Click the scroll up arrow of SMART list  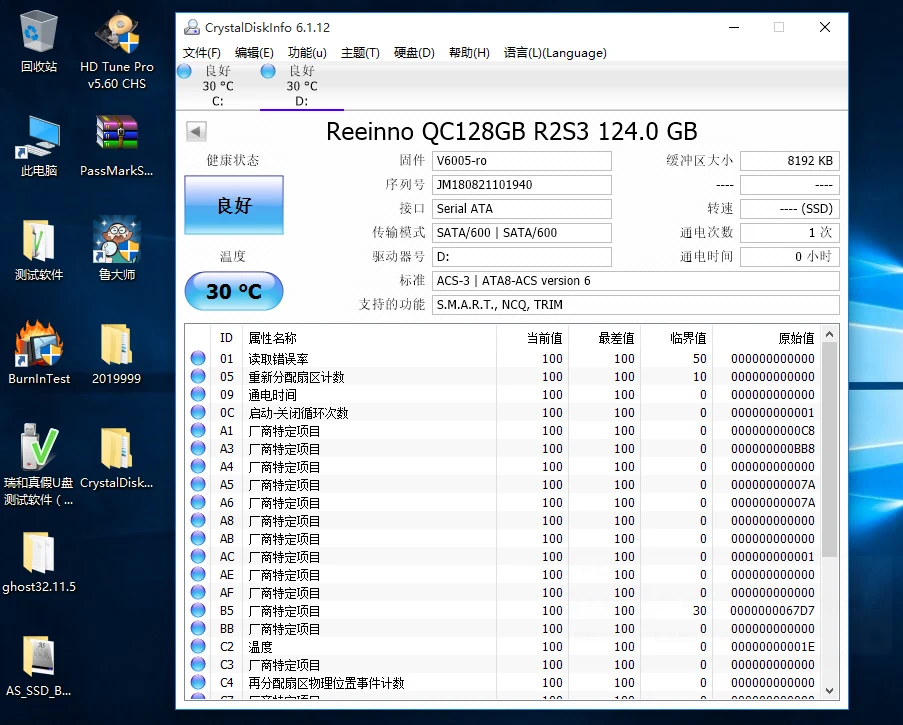[x=829, y=335]
